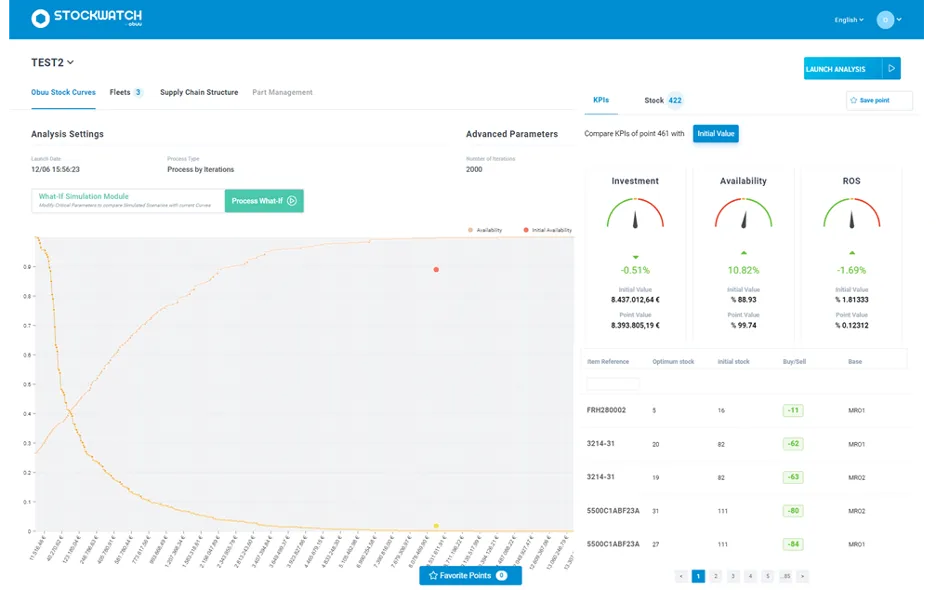This screenshot has width=936, height=590.
Task: Click the yellow selected point on chart
Action: click(436, 526)
